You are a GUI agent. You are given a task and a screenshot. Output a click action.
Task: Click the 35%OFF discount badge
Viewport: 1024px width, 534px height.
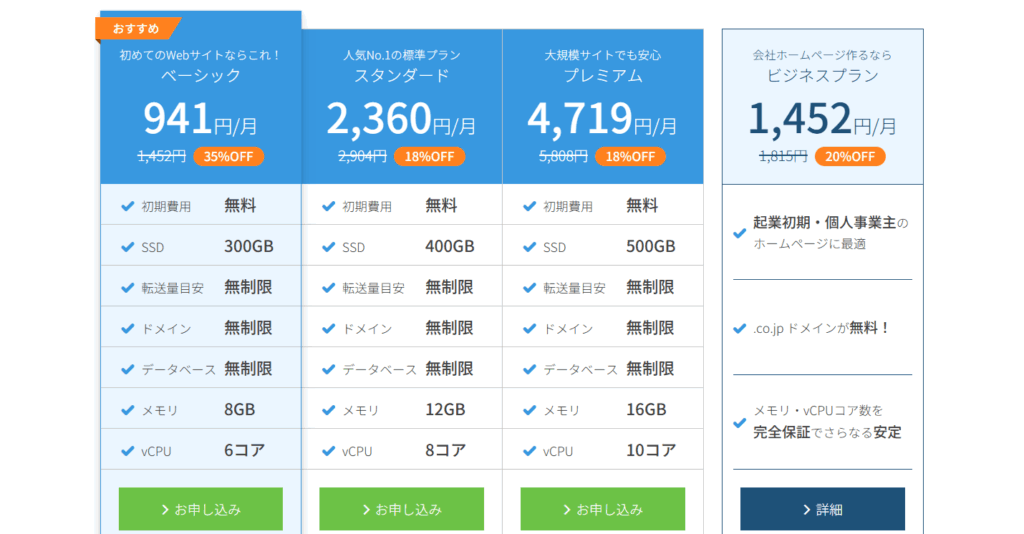[x=229, y=156]
